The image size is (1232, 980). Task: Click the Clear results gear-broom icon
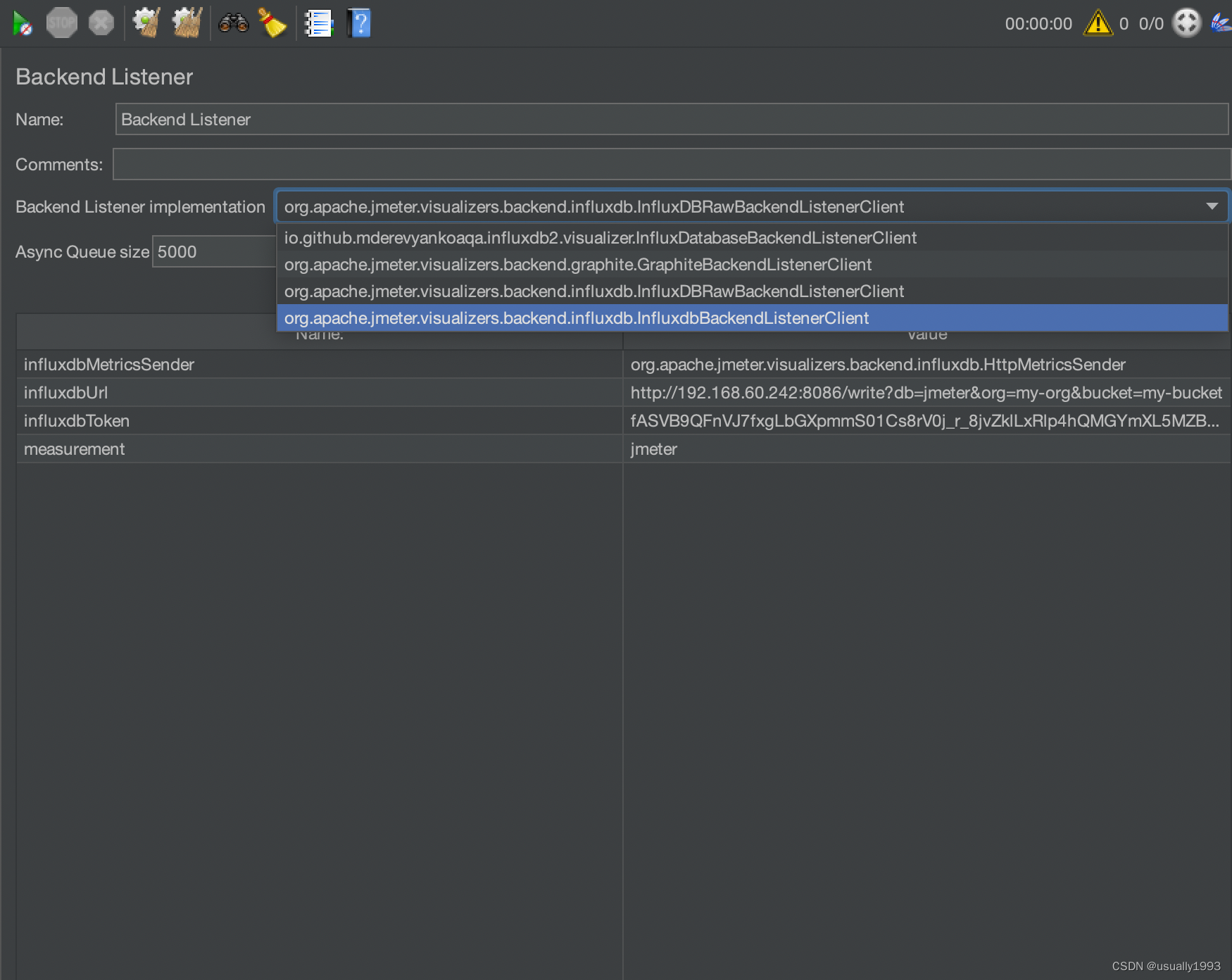pos(146,23)
